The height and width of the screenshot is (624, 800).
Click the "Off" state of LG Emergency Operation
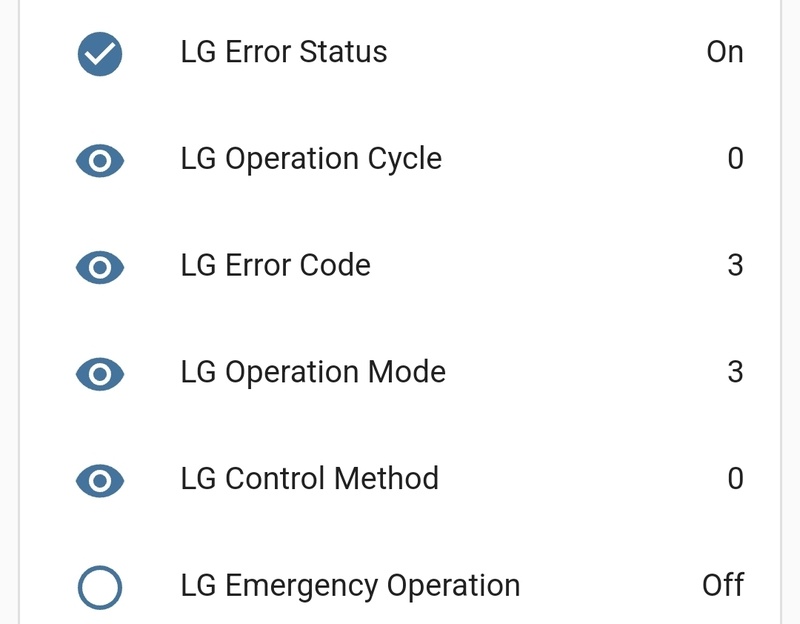pyautogui.click(x=722, y=585)
